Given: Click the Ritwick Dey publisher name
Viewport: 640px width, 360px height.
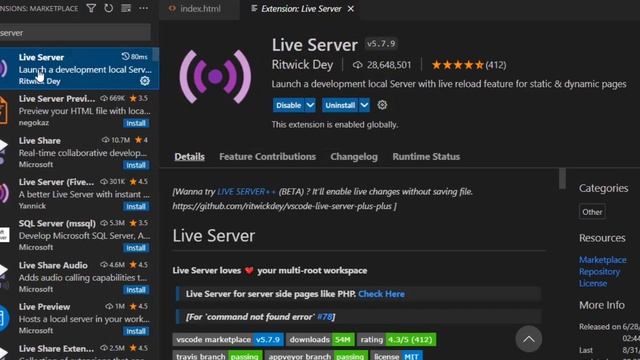Looking at the screenshot, I should pos(302,65).
